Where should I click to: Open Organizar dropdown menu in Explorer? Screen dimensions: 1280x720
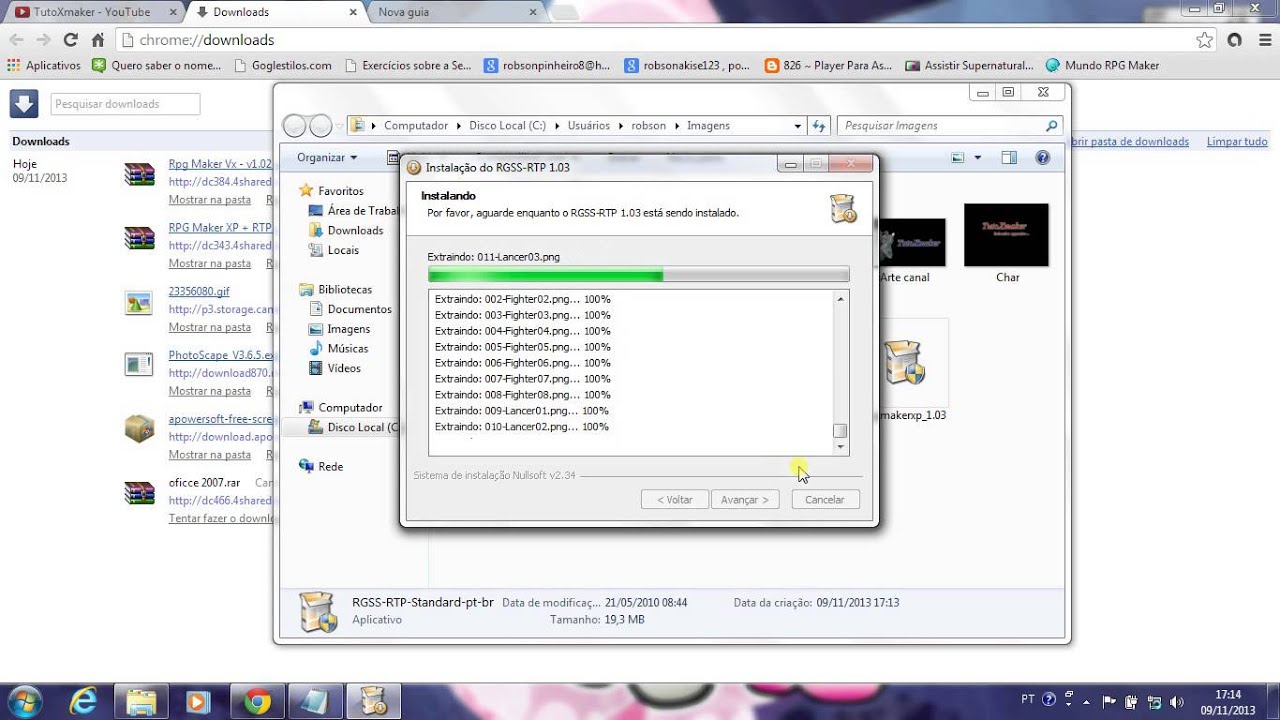click(327, 157)
